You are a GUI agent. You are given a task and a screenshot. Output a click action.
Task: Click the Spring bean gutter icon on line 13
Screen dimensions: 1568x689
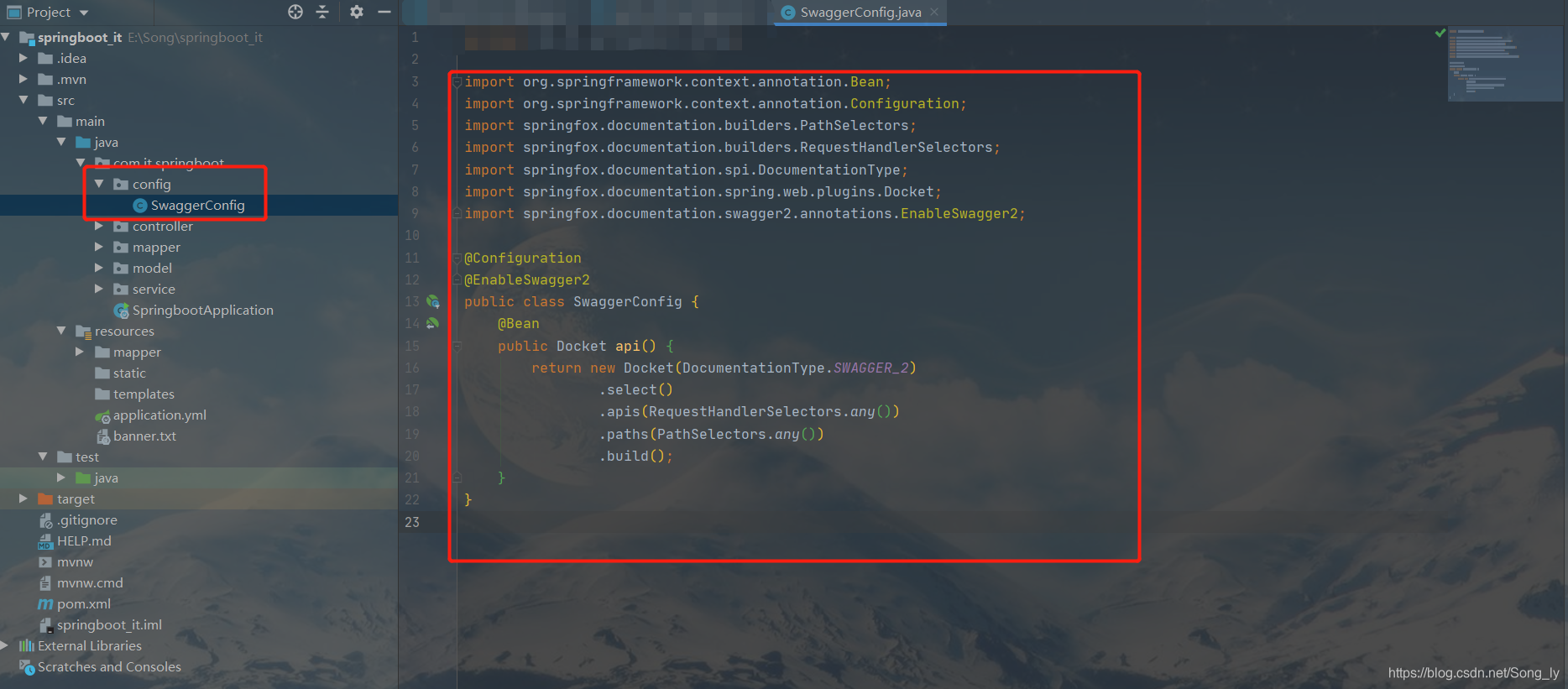coord(433,301)
